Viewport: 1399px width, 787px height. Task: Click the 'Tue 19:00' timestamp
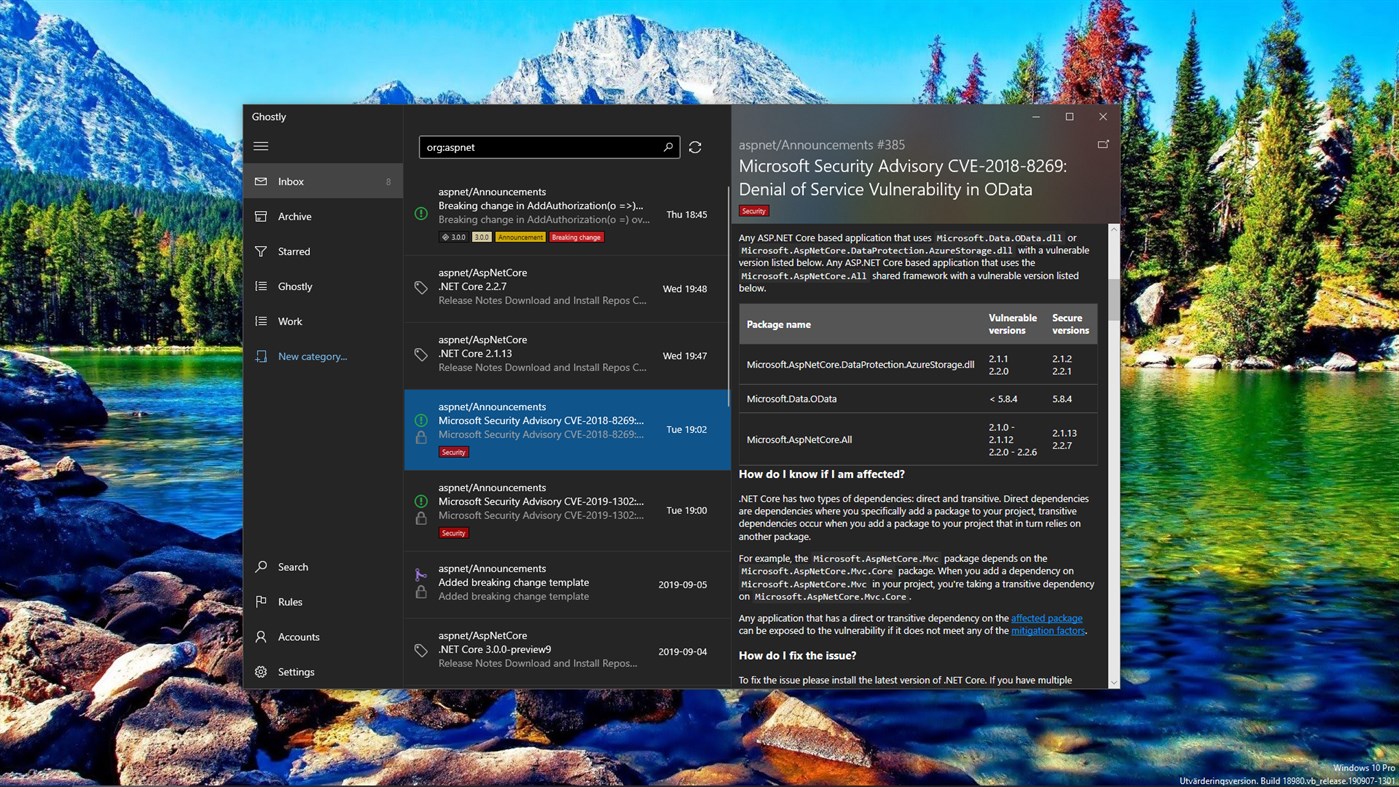(x=687, y=511)
